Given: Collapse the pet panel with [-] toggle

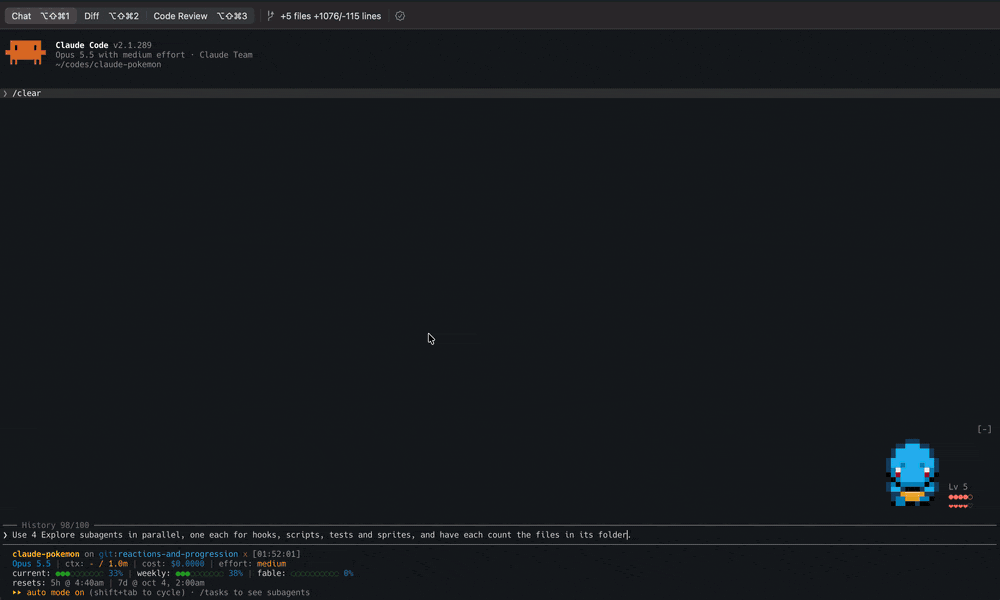Looking at the screenshot, I should 984,429.
